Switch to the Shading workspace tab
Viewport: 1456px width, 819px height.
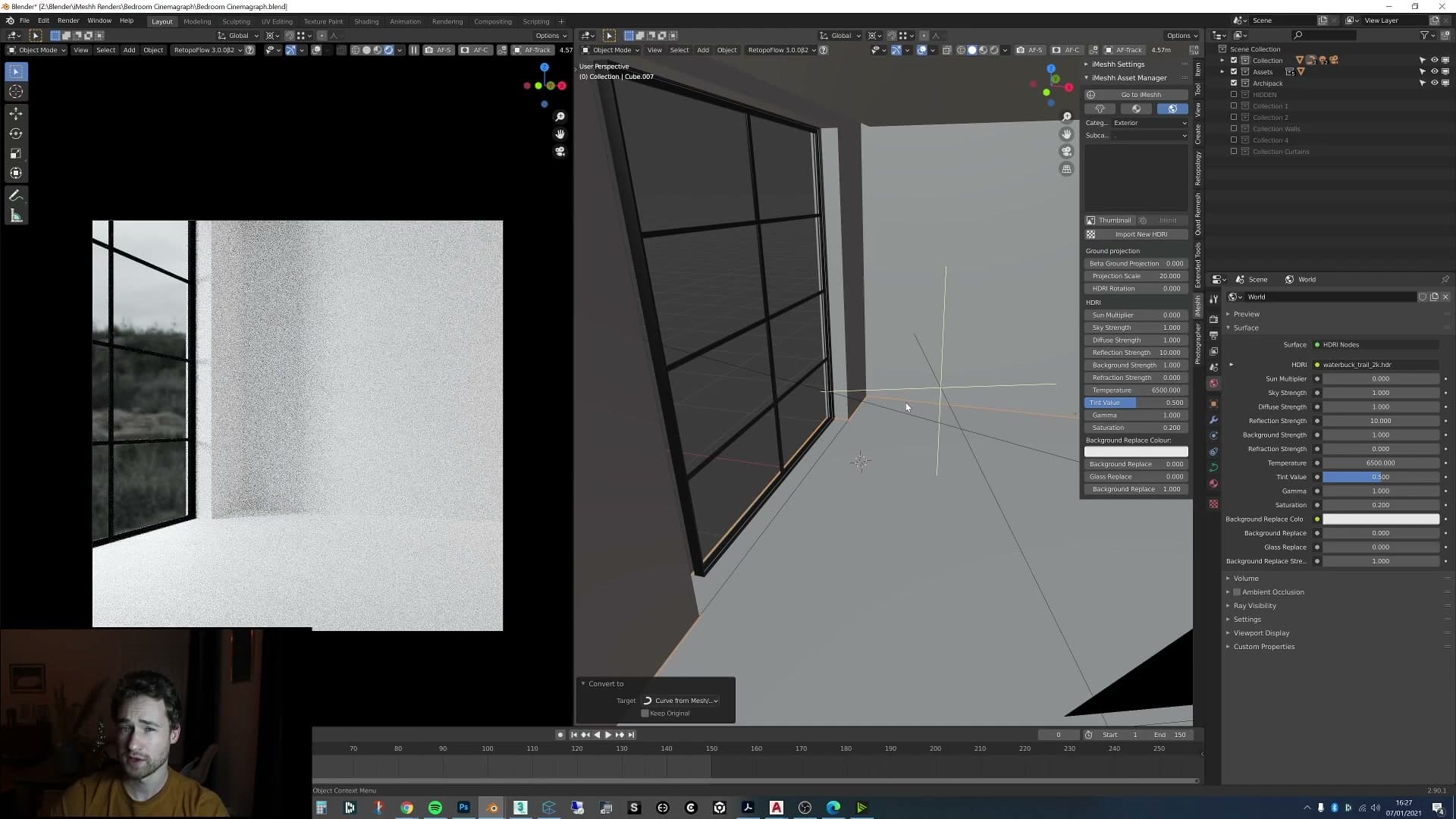[x=366, y=21]
